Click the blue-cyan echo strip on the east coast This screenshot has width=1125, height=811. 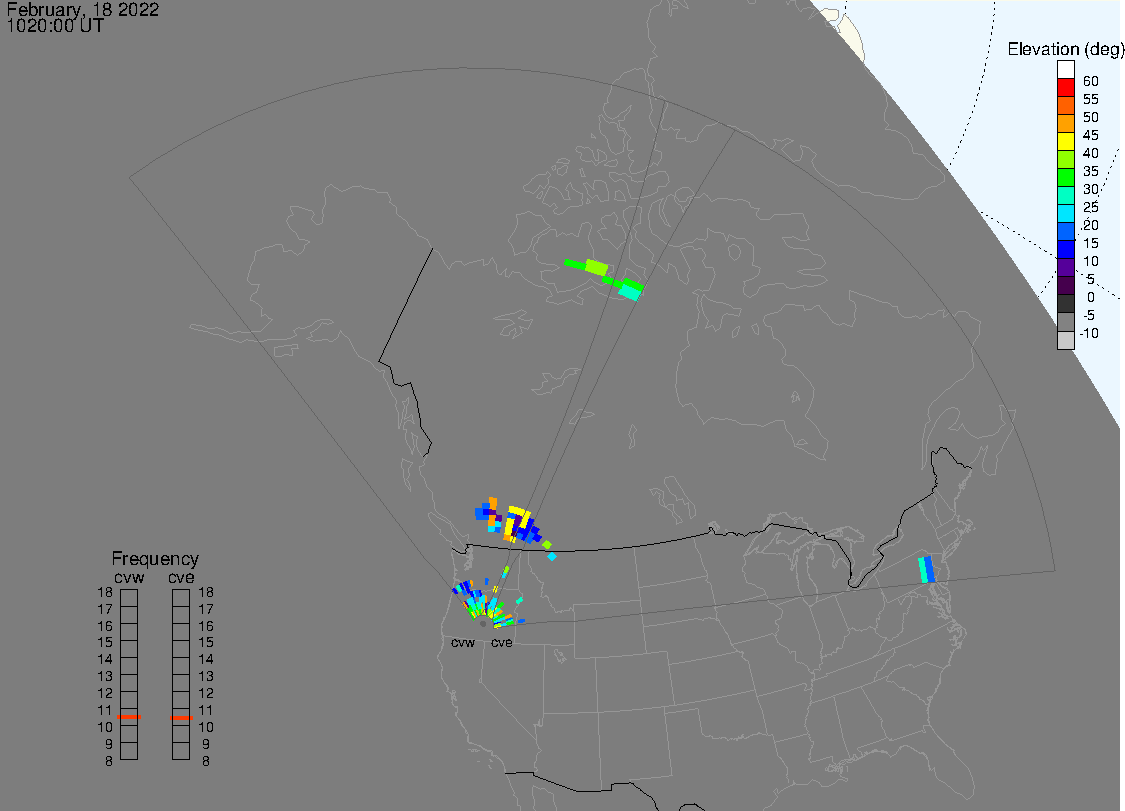click(926, 570)
